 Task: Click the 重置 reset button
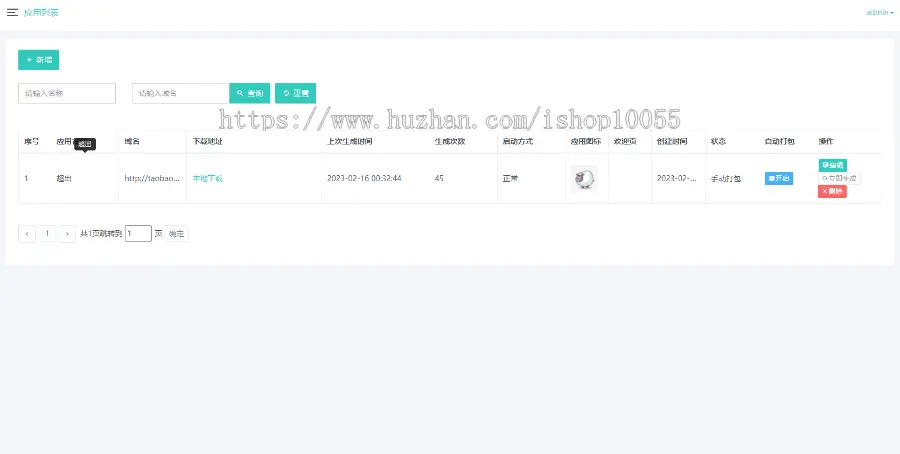[x=296, y=94]
